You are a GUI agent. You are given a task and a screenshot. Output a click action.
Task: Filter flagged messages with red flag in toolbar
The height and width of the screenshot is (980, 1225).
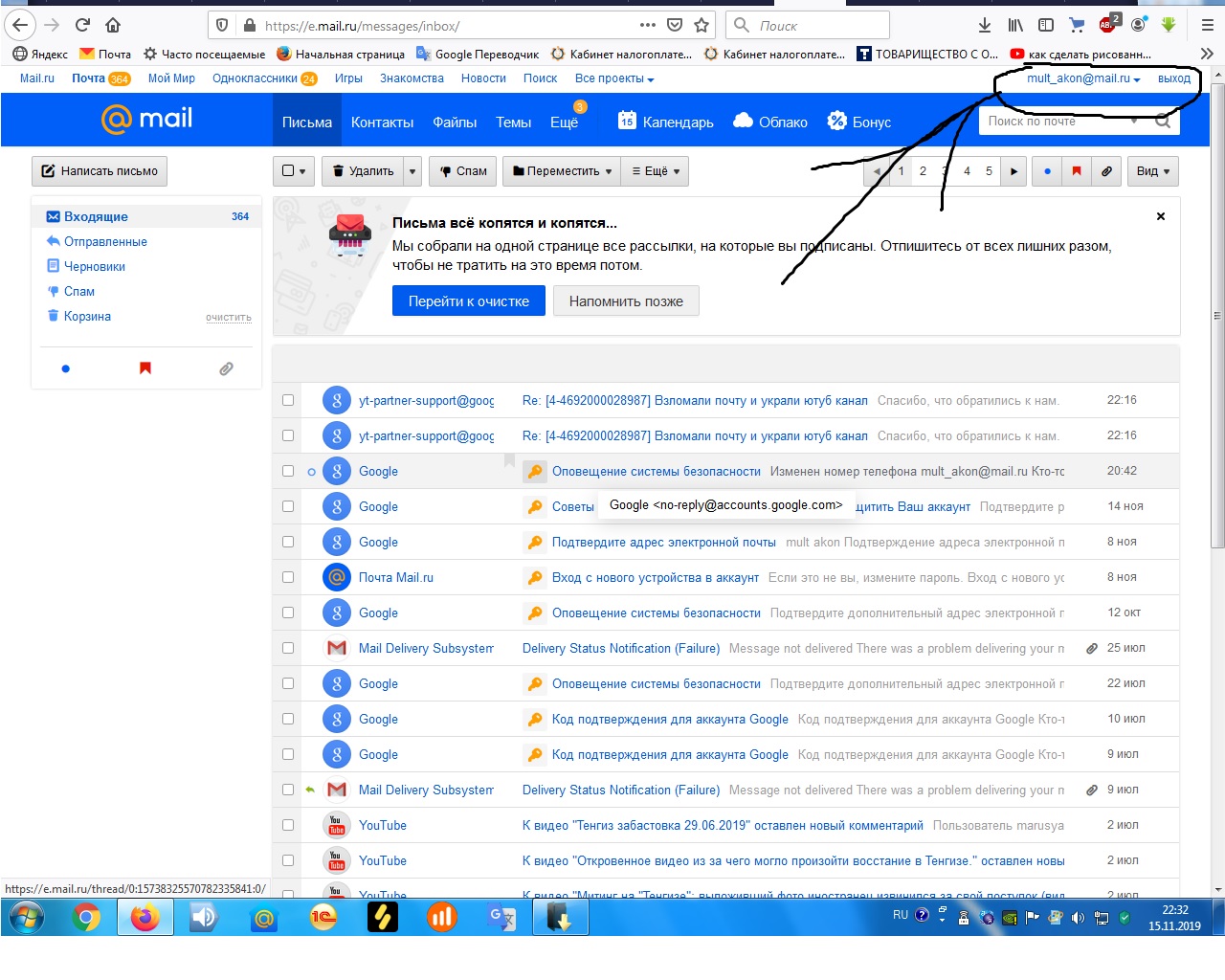click(1077, 171)
